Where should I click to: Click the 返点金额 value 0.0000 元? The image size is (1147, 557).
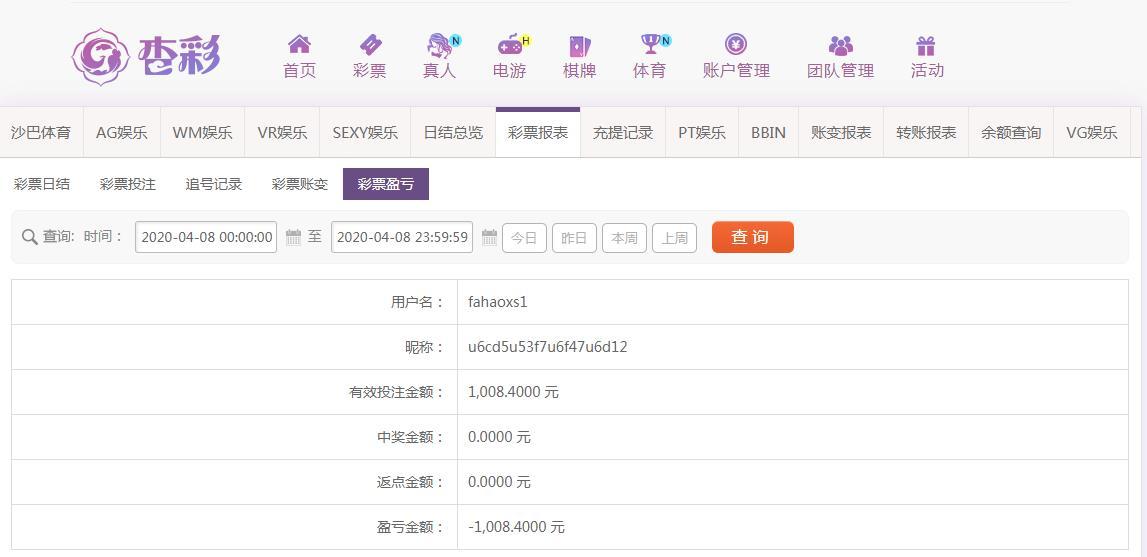coord(500,482)
